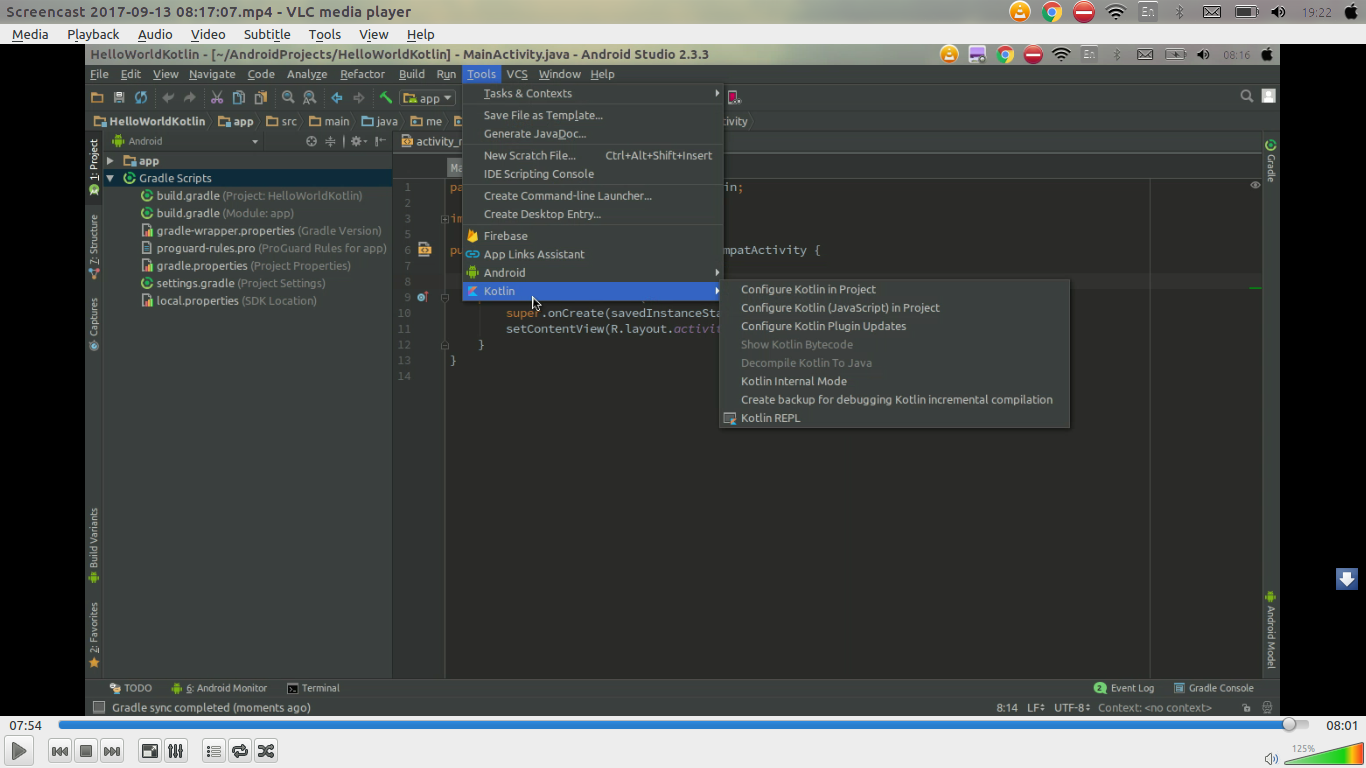Click the blue download arrow icon at right edge
The image size is (1366, 768).
(x=1347, y=579)
